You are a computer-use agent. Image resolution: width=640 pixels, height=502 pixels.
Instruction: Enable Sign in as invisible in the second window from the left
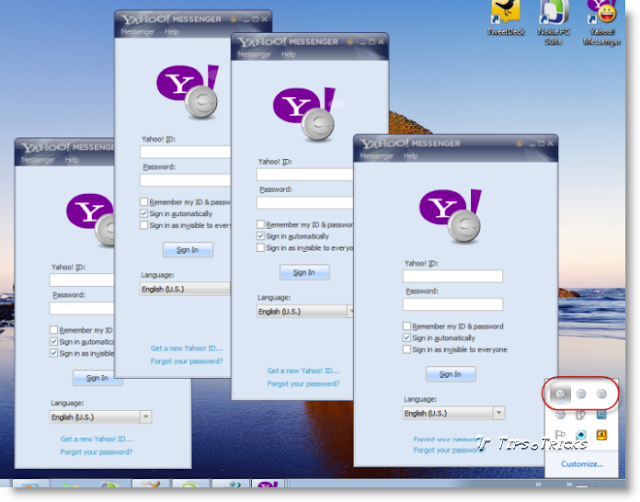tap(144, 225)
